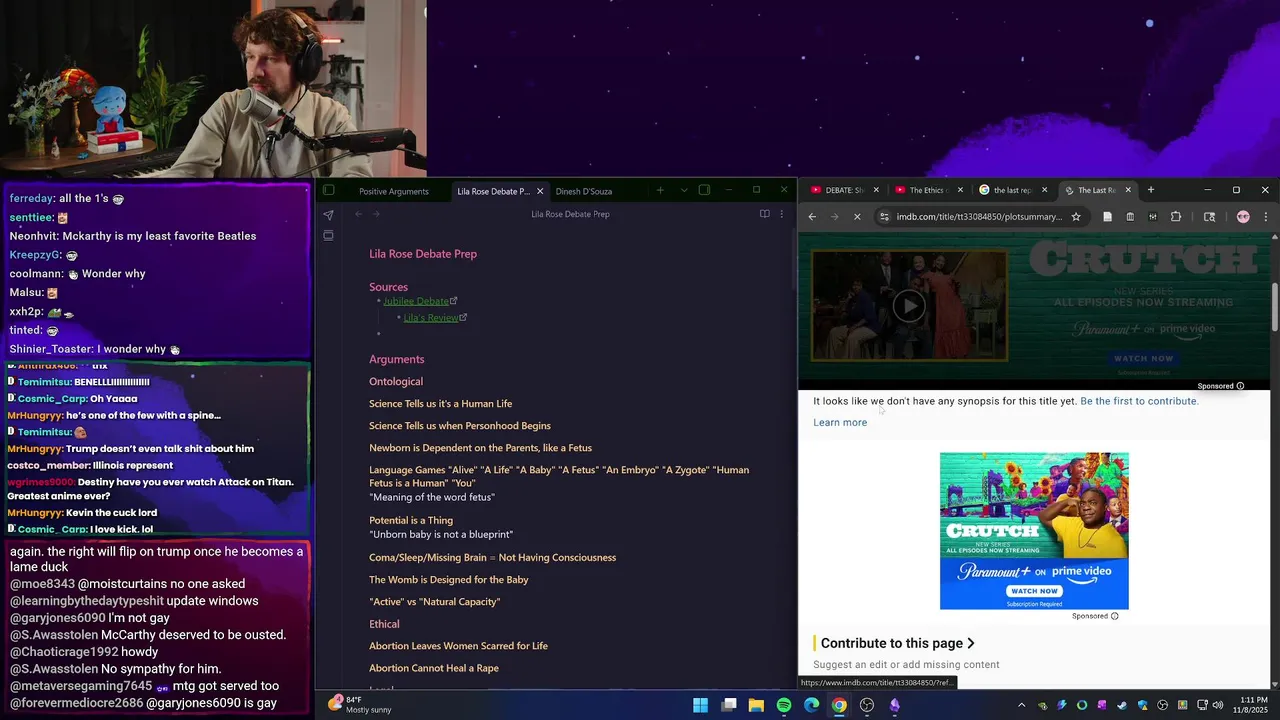Click the stacked cards icon in Obsidian ribbon
Image resolution: width=1280 pixels, height=720 pixels.
(328, 235)
